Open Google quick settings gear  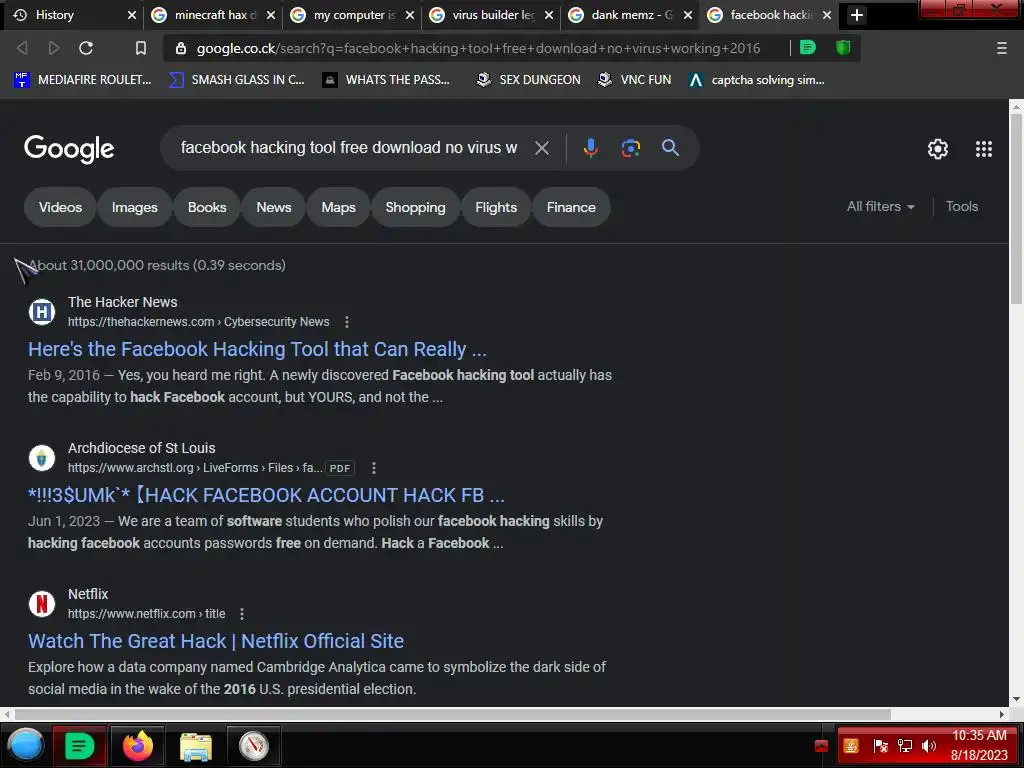[x=938, y=149]
